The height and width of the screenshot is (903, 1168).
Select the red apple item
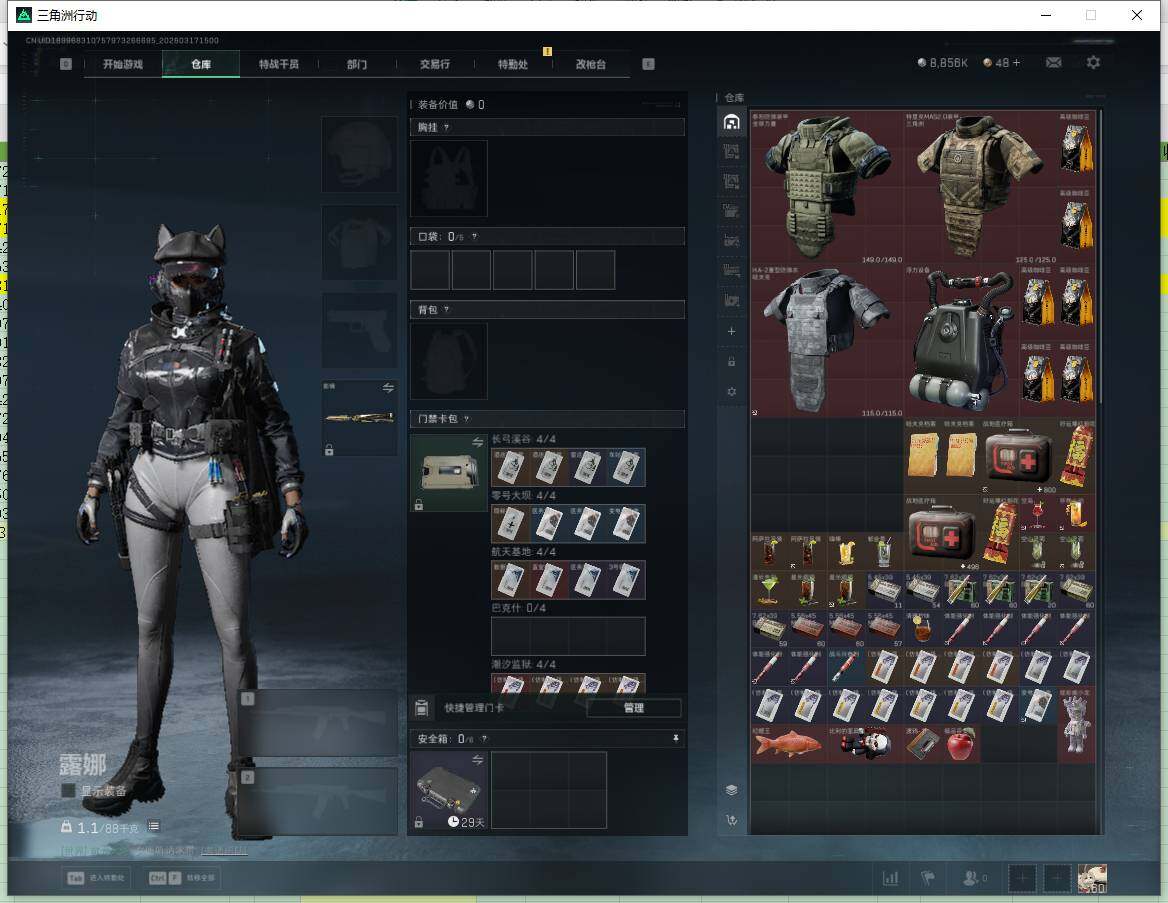point(961,744)
